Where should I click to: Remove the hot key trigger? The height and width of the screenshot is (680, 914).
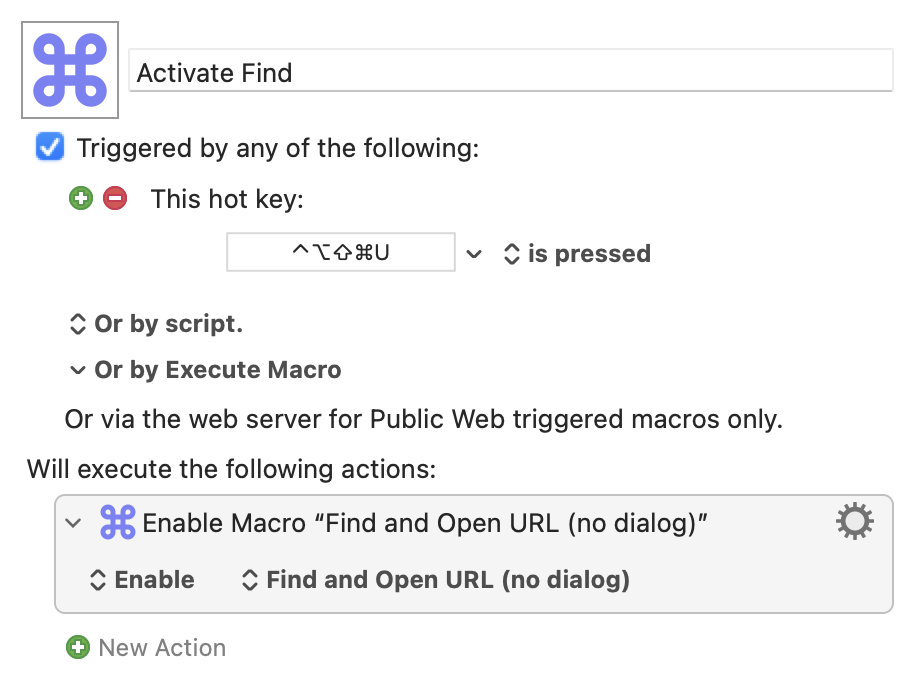pyautogui.click(x=115, y=198)
